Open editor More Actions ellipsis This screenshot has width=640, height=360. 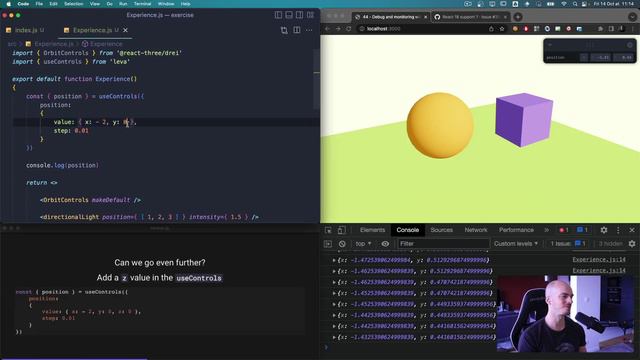pyautogui.click(x=309, y=30)
